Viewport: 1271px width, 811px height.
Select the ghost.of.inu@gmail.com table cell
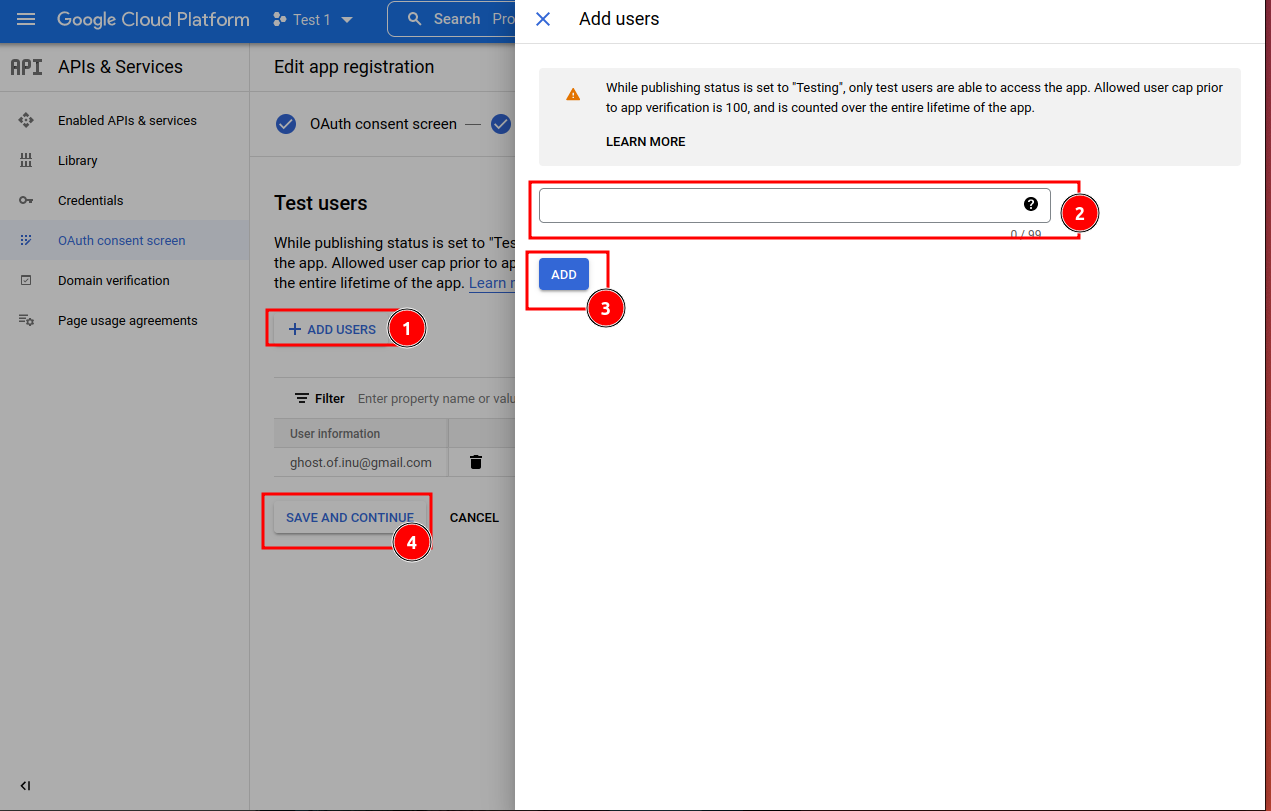pos(361,462)
